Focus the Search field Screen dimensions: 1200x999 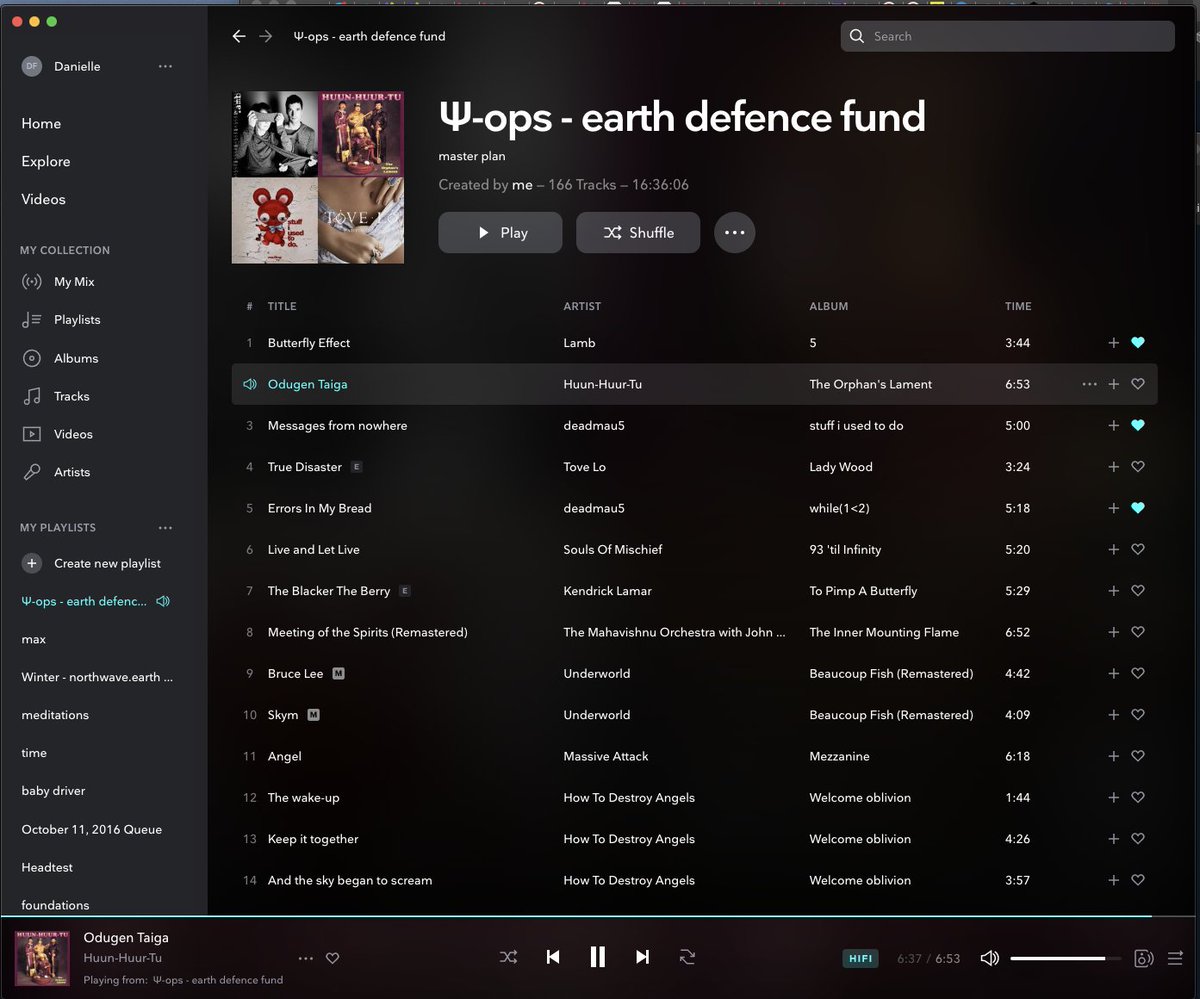(x=1007, y=36)
